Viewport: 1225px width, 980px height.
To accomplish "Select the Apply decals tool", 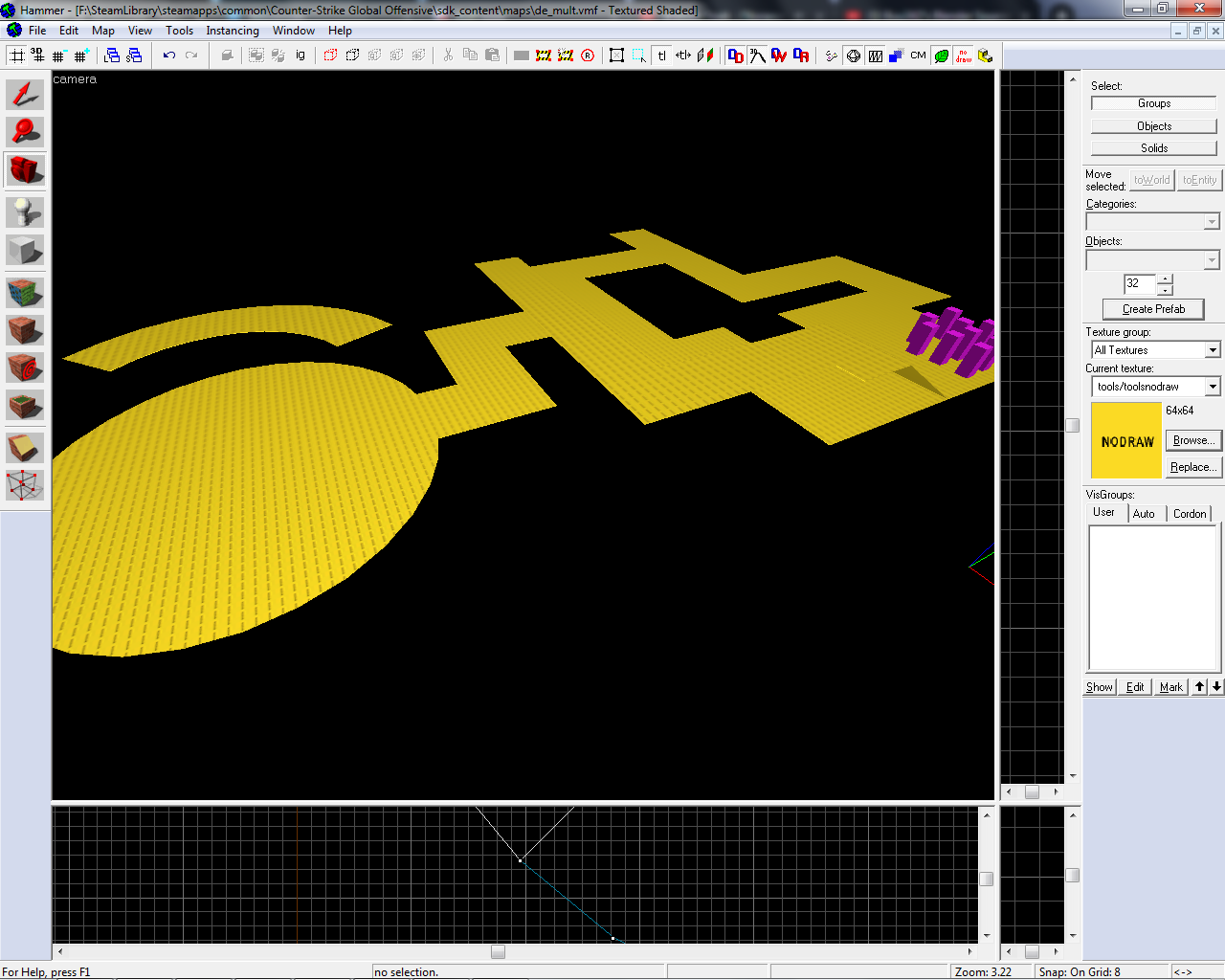I will point(25,367).
